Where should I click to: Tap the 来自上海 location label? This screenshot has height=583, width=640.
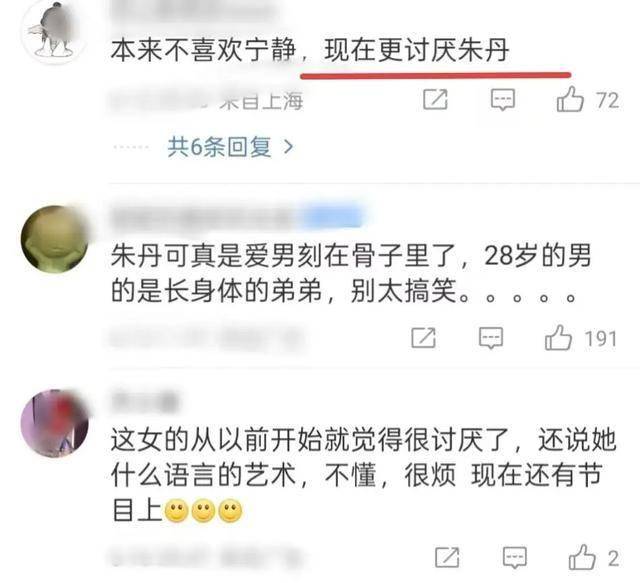point(261,101)
